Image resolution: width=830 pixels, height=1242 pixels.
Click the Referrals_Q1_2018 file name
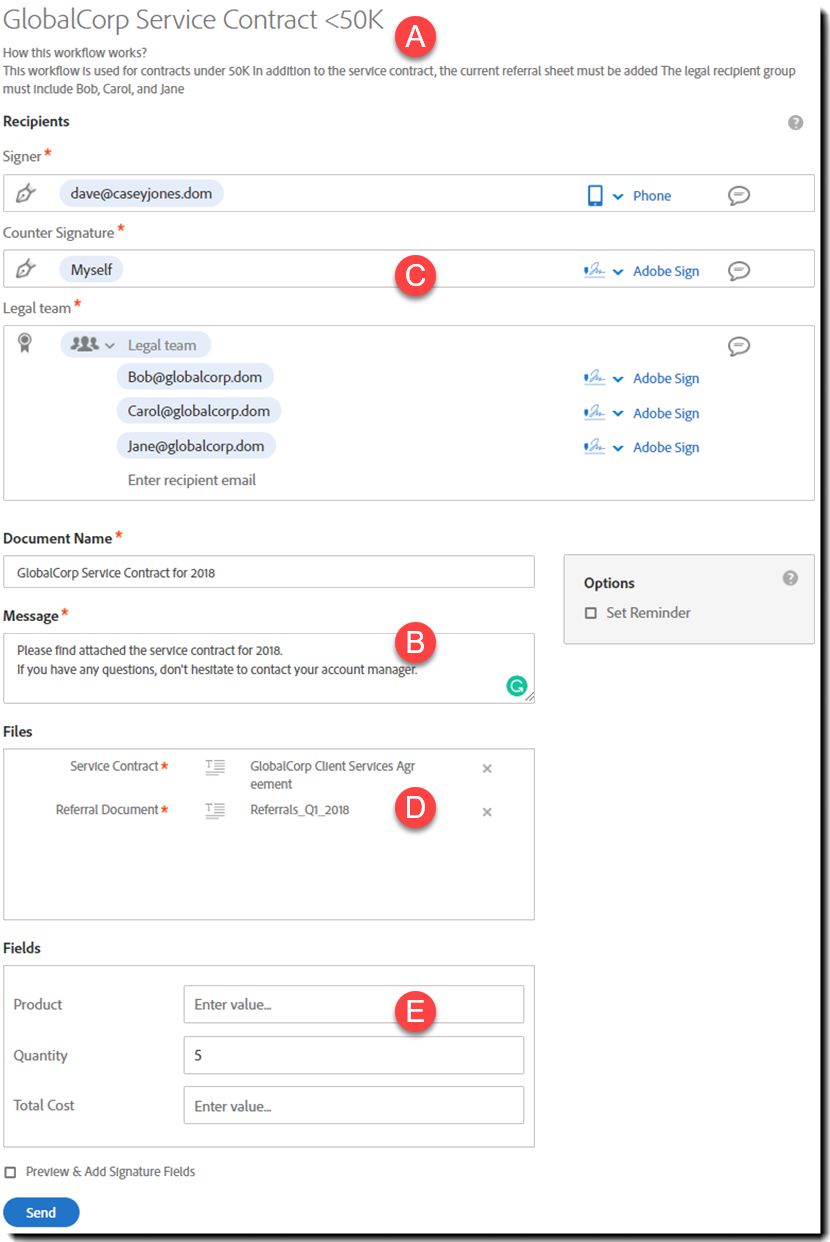(x=300, y=810)
